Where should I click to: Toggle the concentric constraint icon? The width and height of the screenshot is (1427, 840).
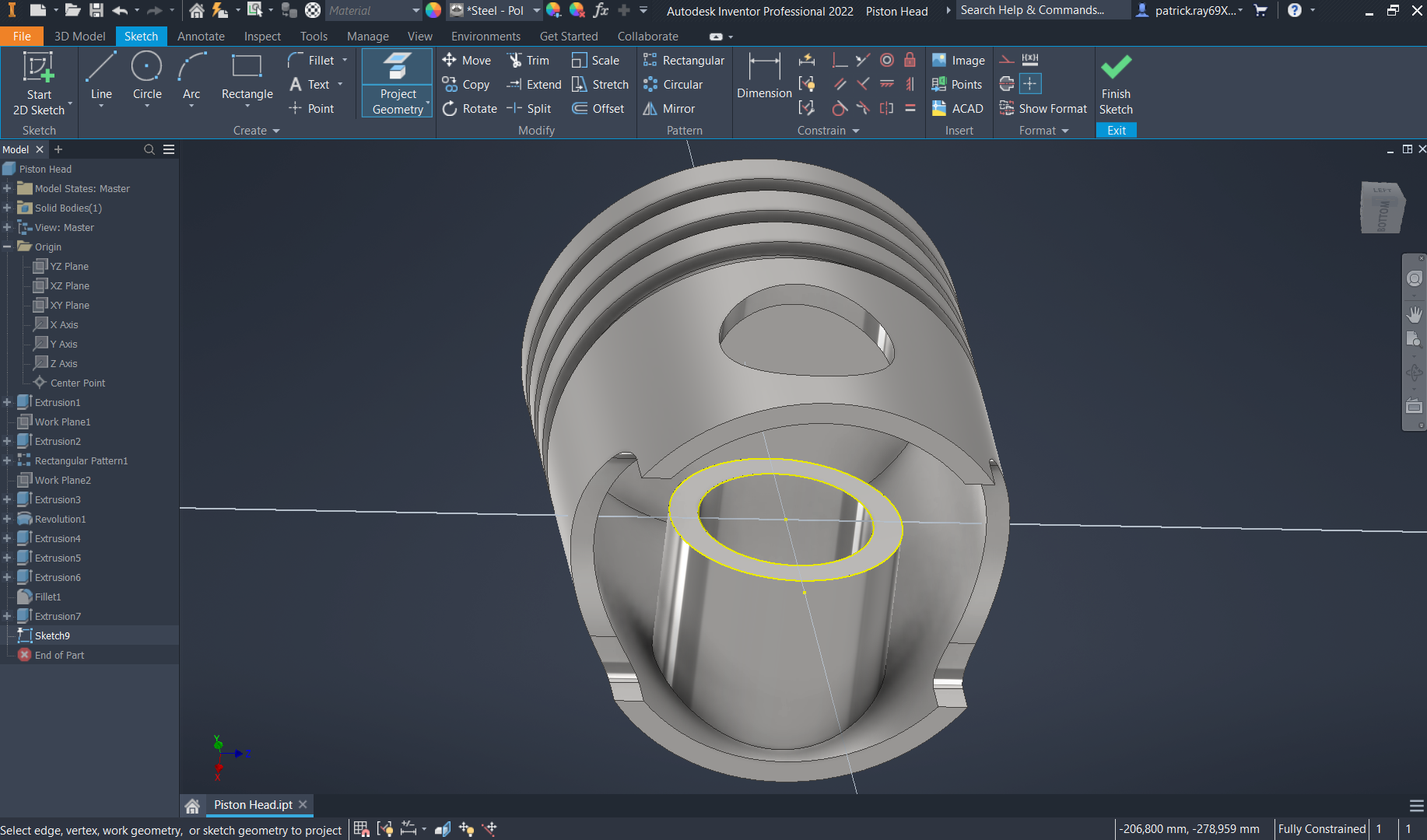point(887,60)
